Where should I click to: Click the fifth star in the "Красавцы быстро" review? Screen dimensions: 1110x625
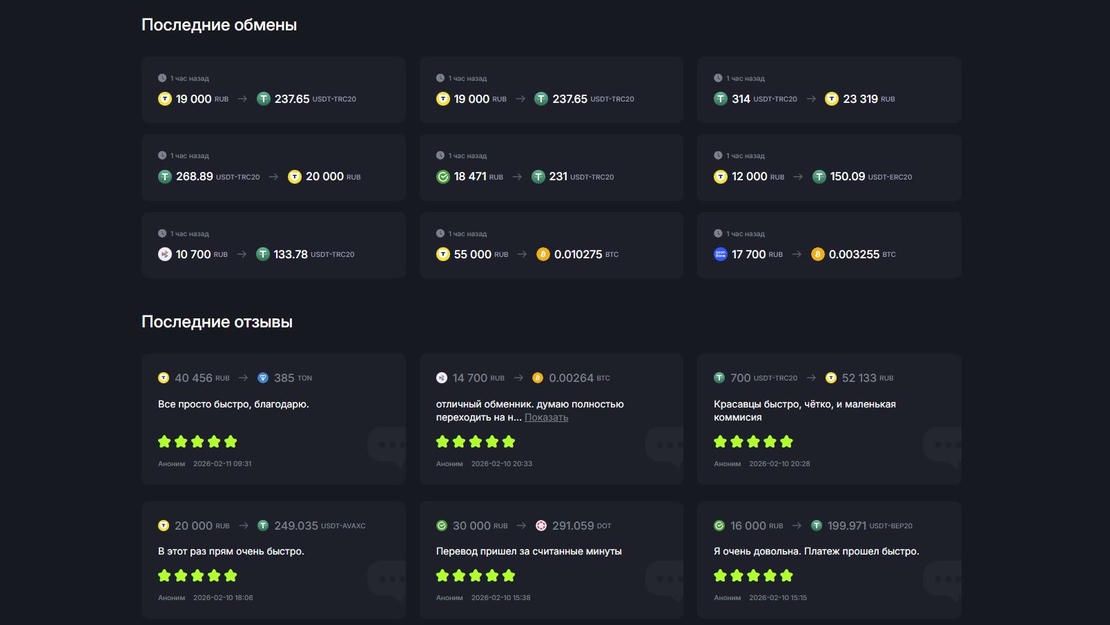(786, 441)
